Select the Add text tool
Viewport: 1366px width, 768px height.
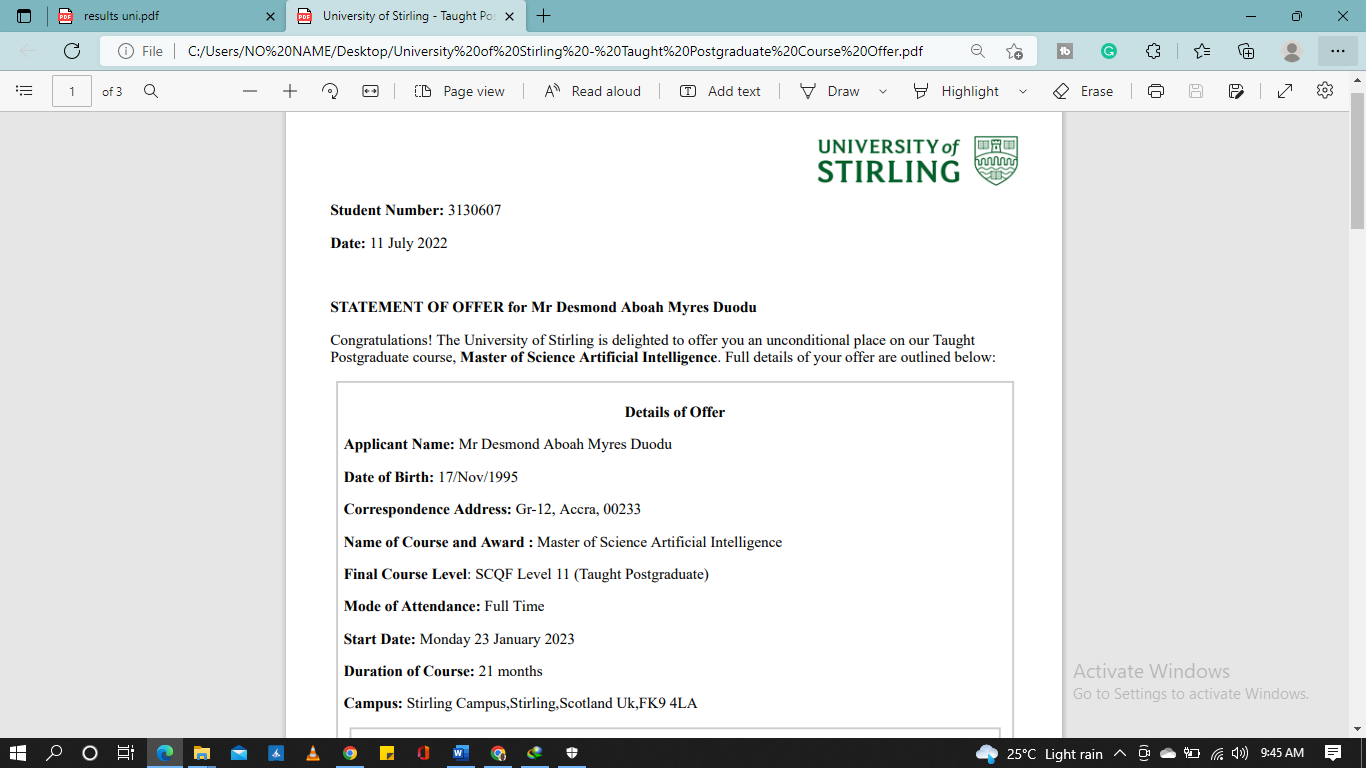[x=720, y=91]
